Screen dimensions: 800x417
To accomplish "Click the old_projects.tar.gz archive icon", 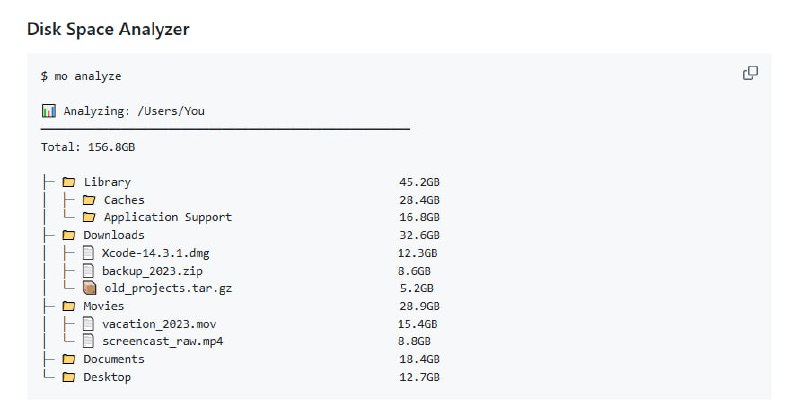I will point(89,288).
